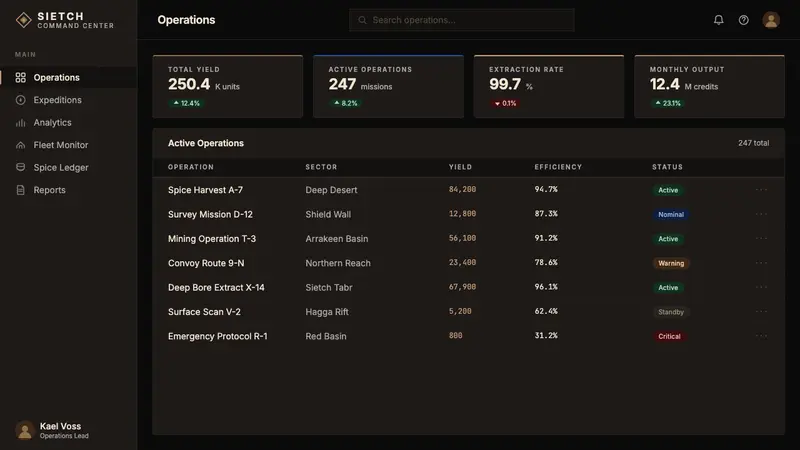Viewport: 800px width, 450px height.
Task: Click the Warning status badge
Action: (x=671, y=263)
